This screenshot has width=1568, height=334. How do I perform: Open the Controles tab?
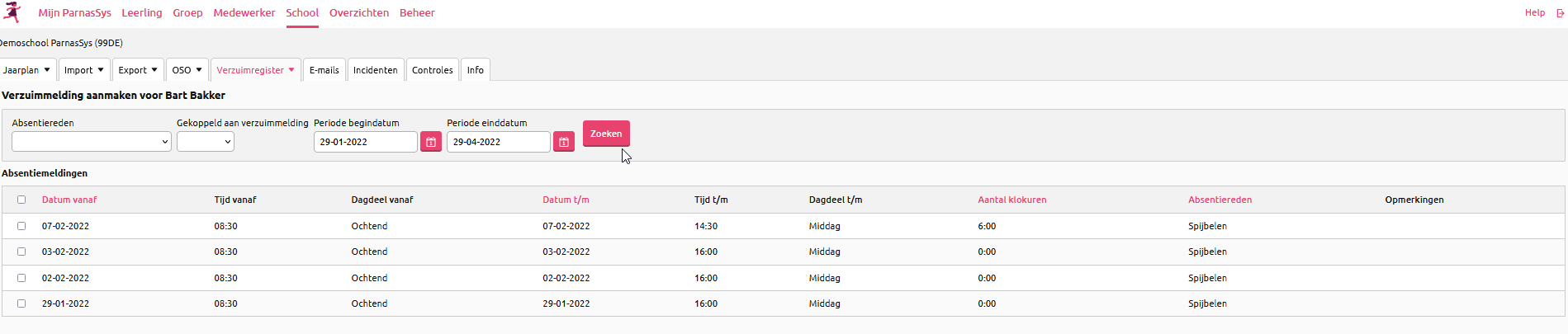(x=432, y=70)
